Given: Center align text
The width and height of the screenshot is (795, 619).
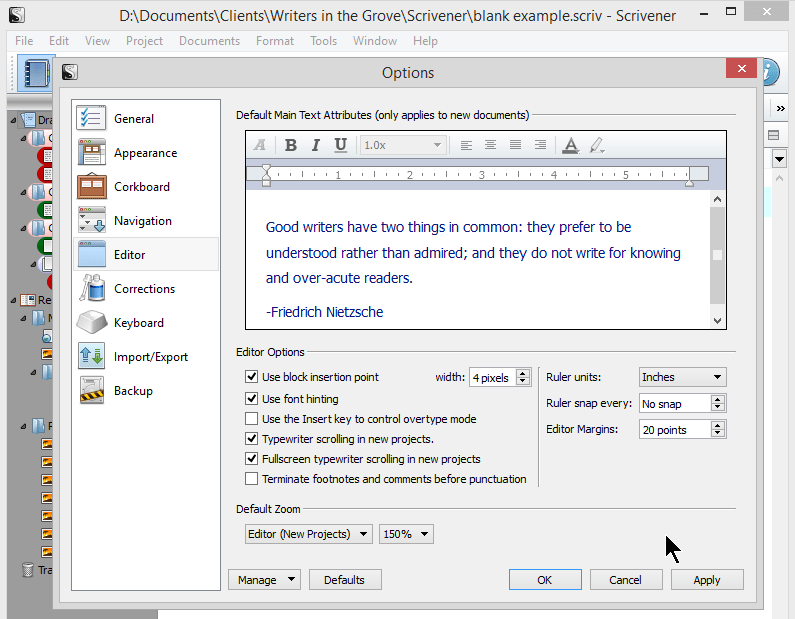Looking at the screenshot, I should [x=490, y=145].
